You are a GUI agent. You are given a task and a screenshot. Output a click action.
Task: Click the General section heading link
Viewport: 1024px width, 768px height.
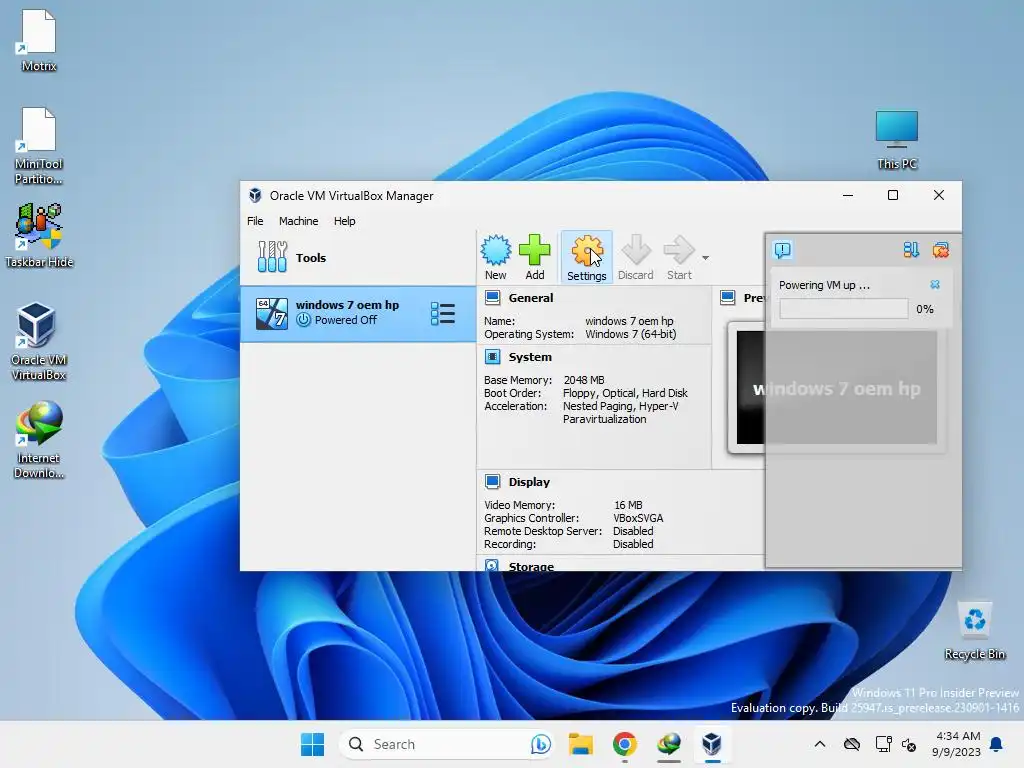[531, 298]
